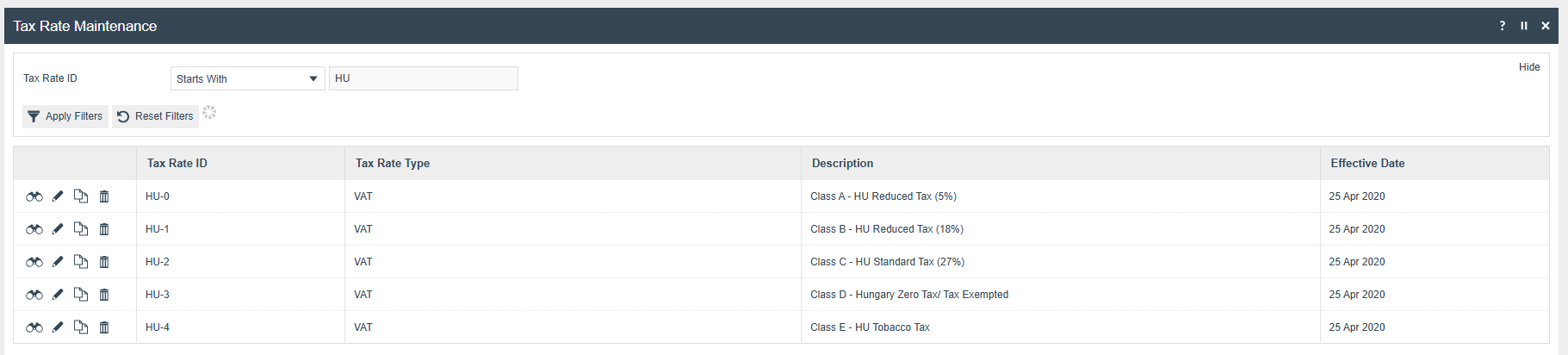The height and width of the screenshot is (355, 1568).
Task: Hide the filter panel via Hide link
Action: 1529,67
